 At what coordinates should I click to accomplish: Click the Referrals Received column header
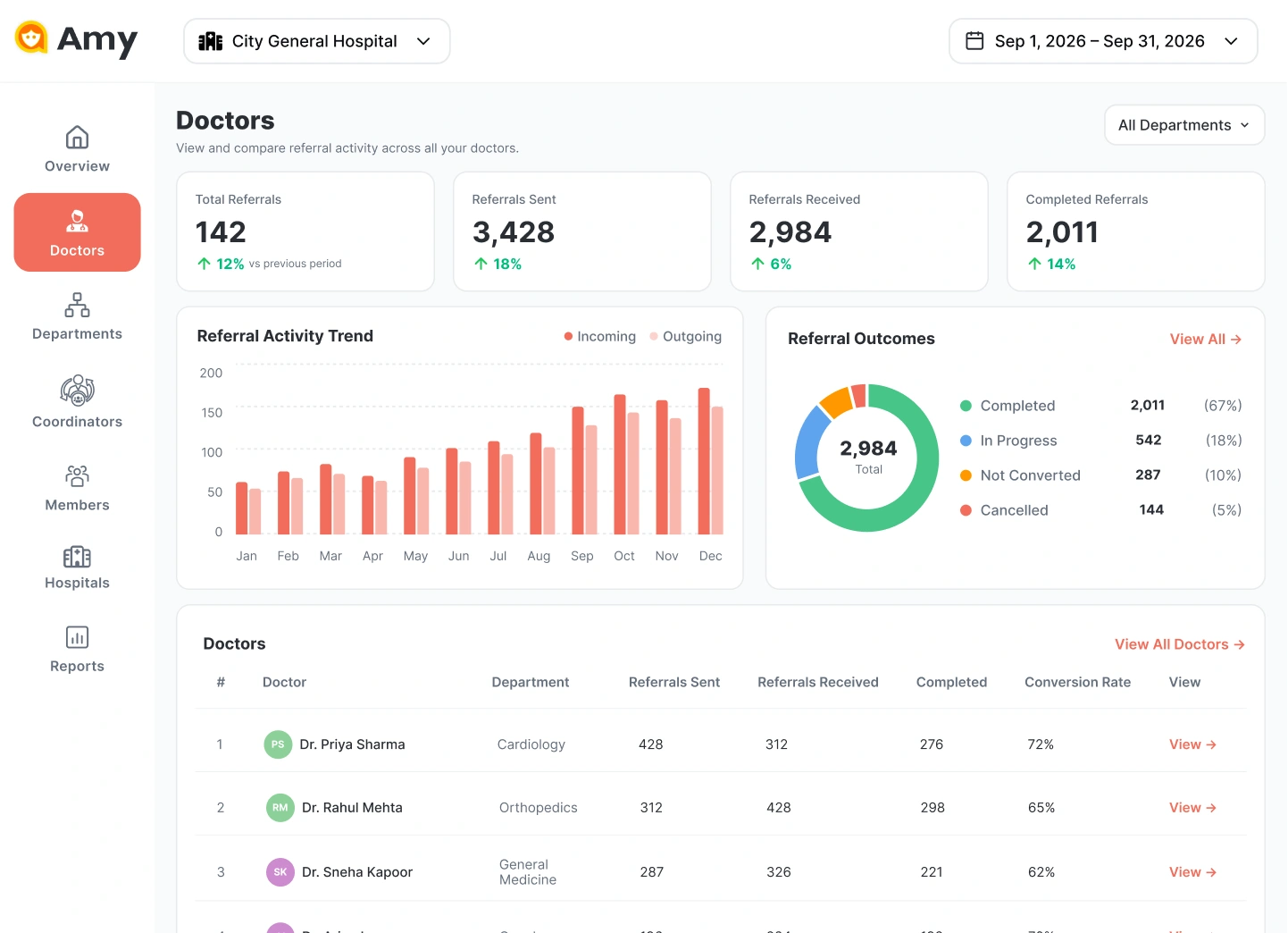818,682
